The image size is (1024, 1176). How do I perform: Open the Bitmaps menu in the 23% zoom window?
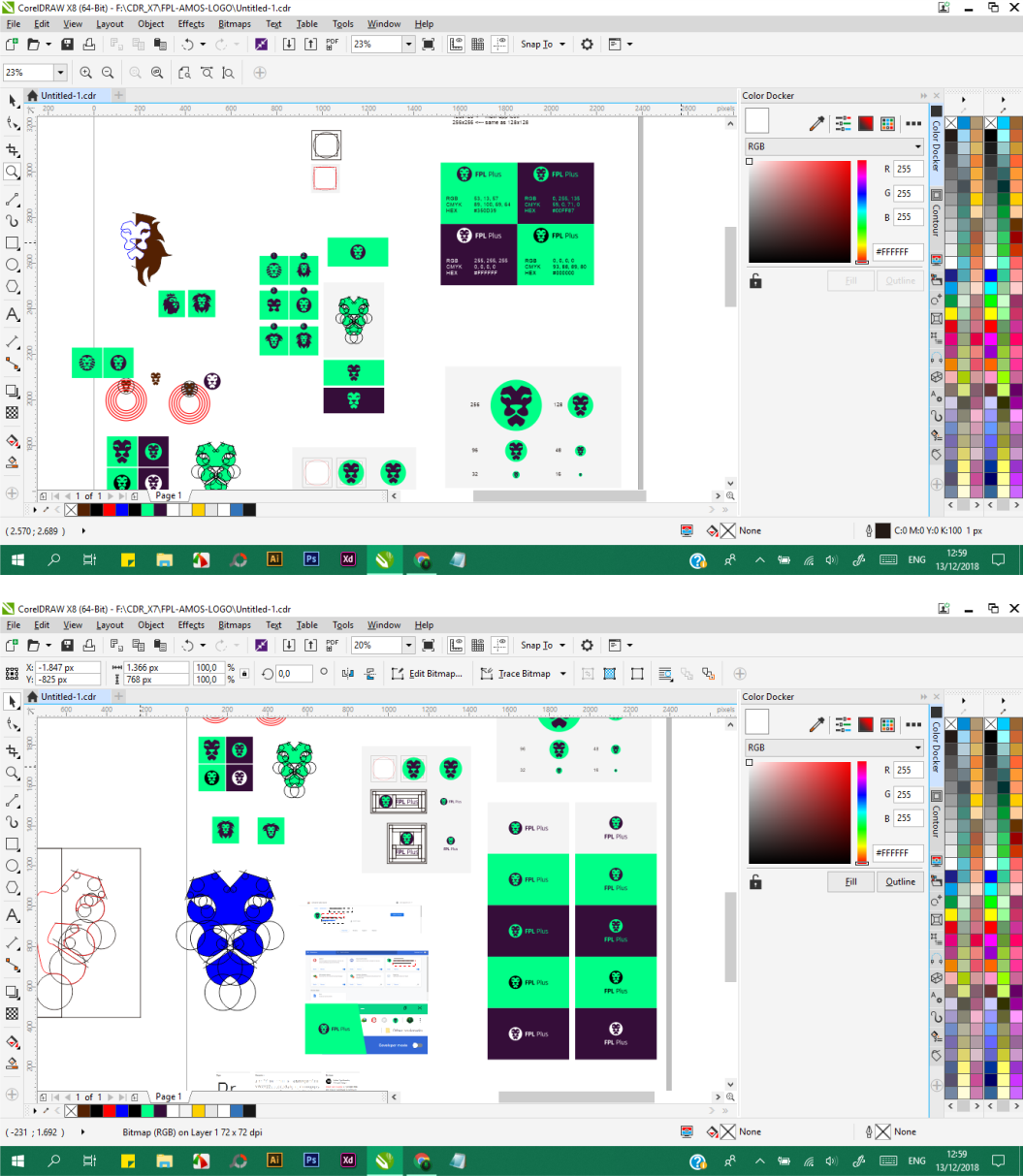(x=235, y=24)
